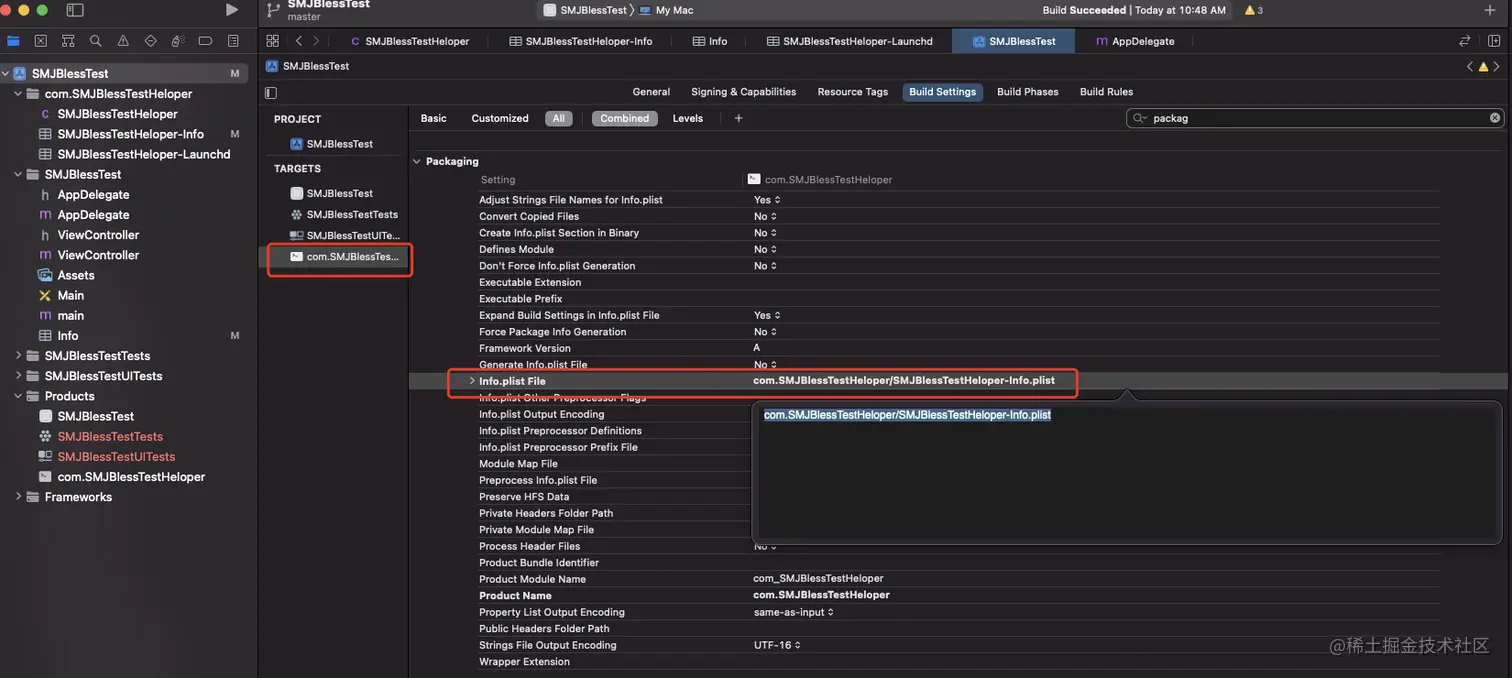Select the SMJBlessTestTests target
The width and height of the screenshot is (1512, 678).
coord(344,214)
